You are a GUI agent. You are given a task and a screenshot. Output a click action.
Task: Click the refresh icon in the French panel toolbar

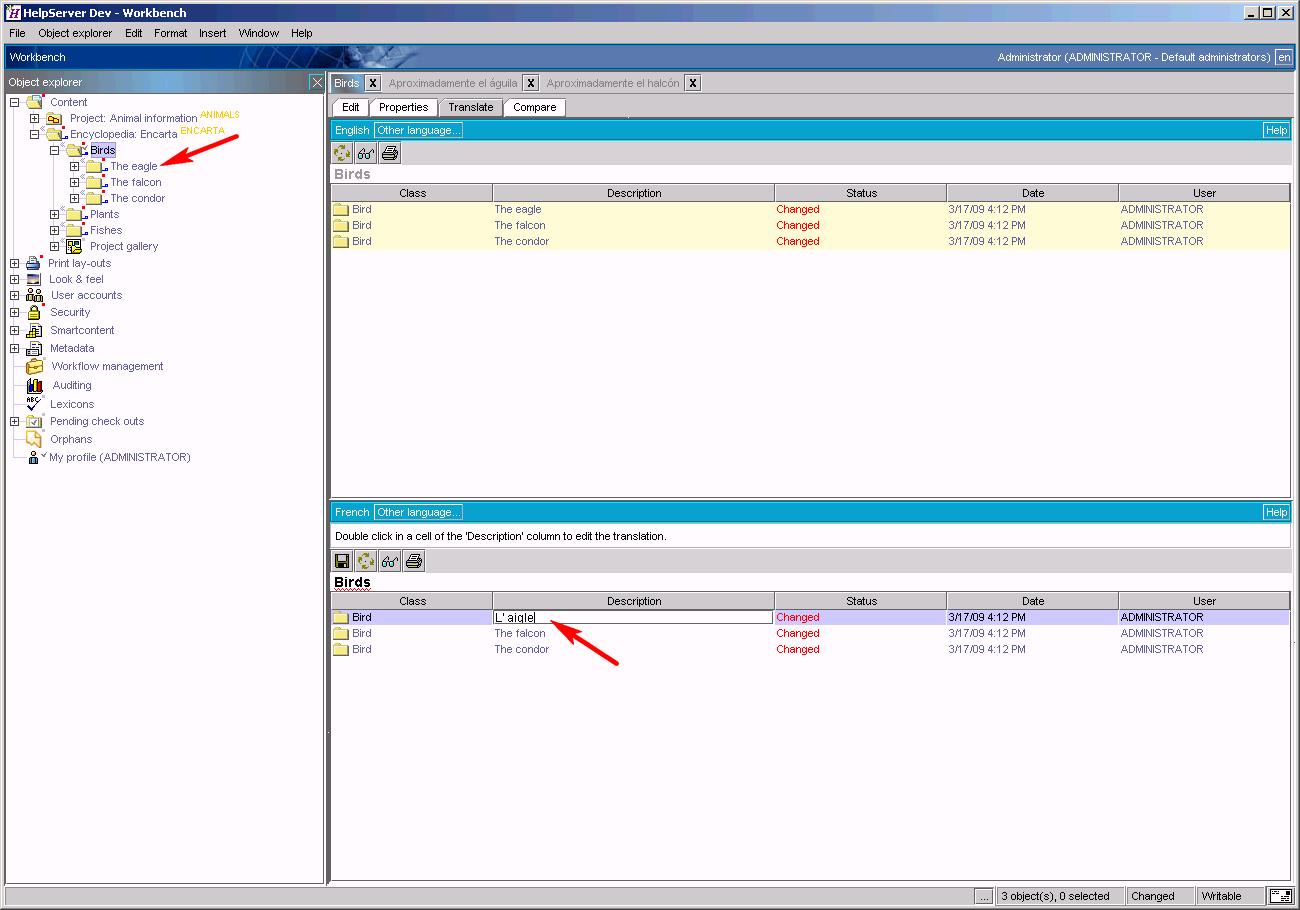click(366, 560)
